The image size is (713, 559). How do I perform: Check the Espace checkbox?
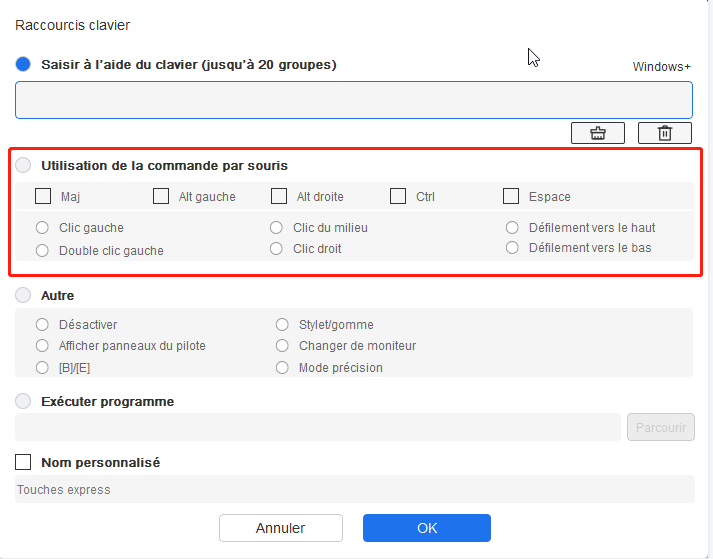[x=511, y=196]
